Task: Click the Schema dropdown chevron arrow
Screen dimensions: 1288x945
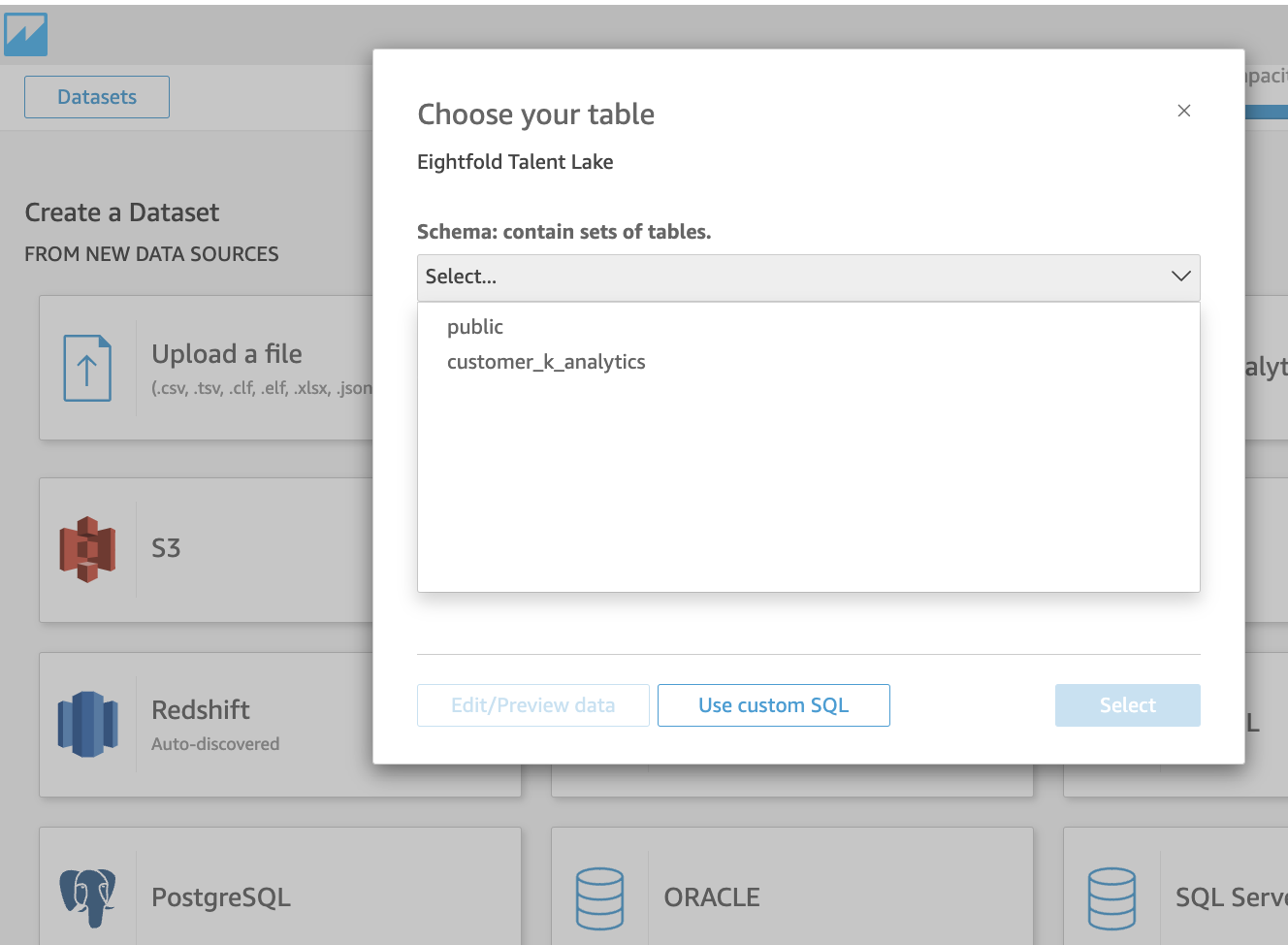Action: (1180, 277)
